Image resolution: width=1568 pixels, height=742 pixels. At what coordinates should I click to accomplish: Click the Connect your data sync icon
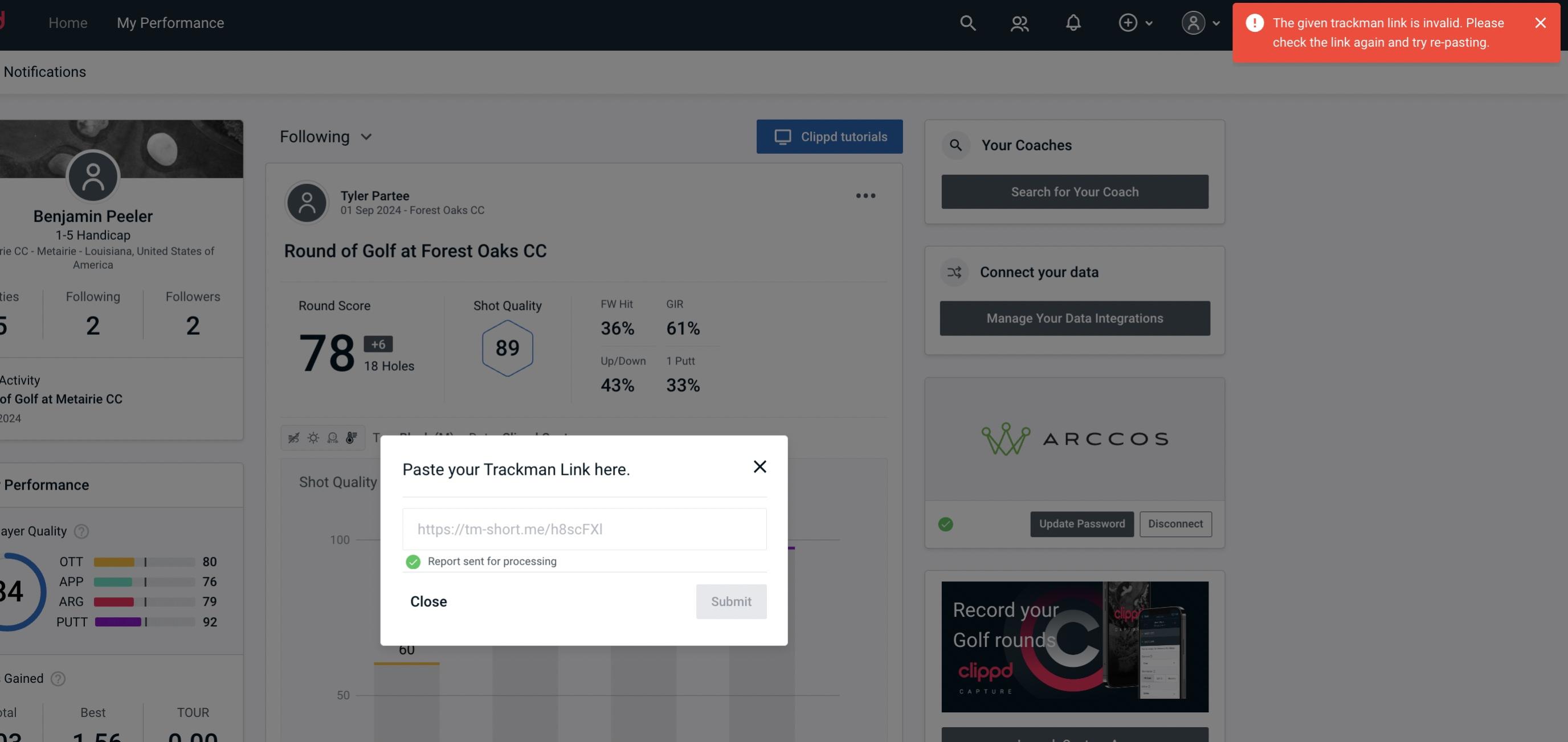coord(954,272)
